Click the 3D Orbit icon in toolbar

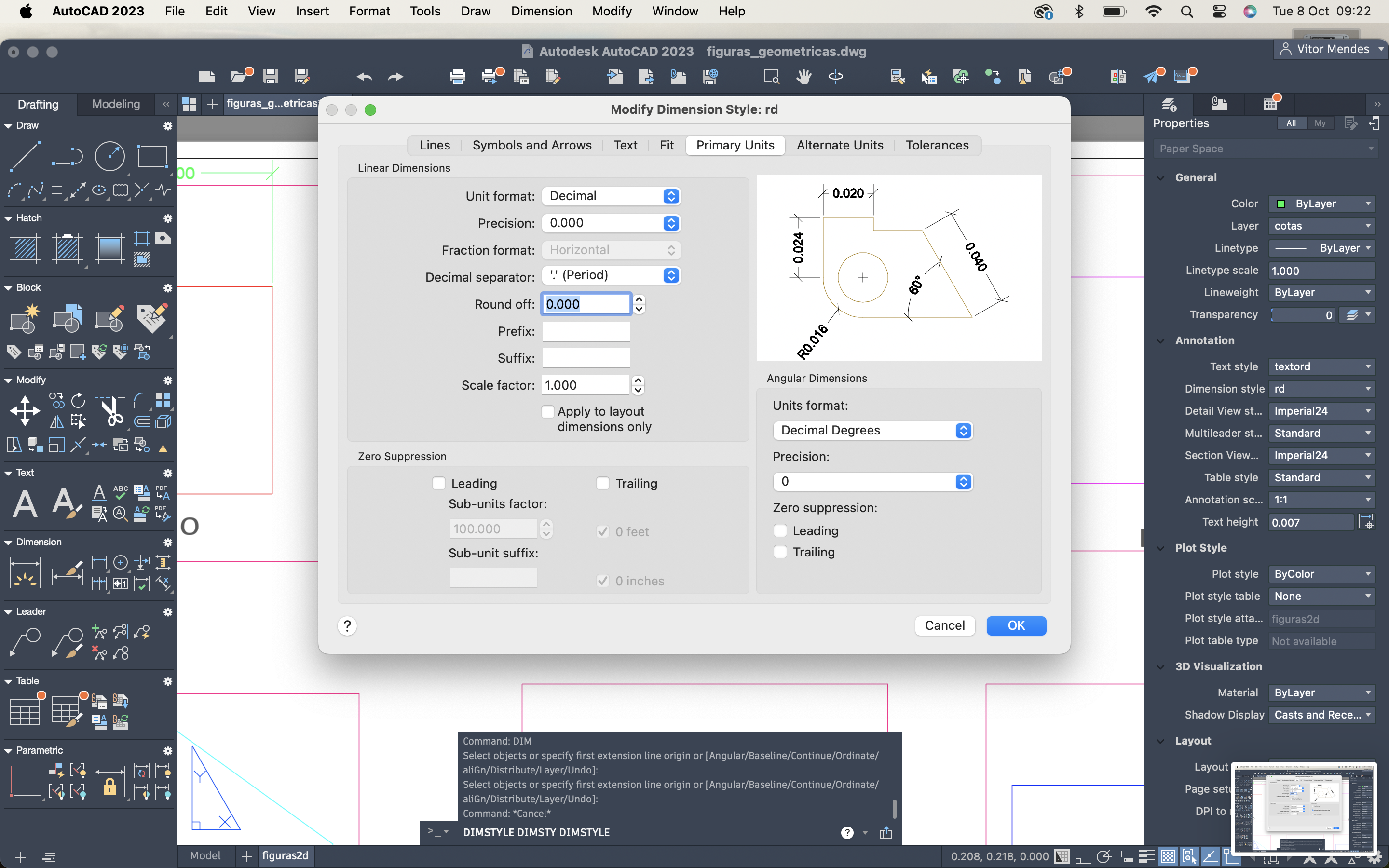click(836, 76)
